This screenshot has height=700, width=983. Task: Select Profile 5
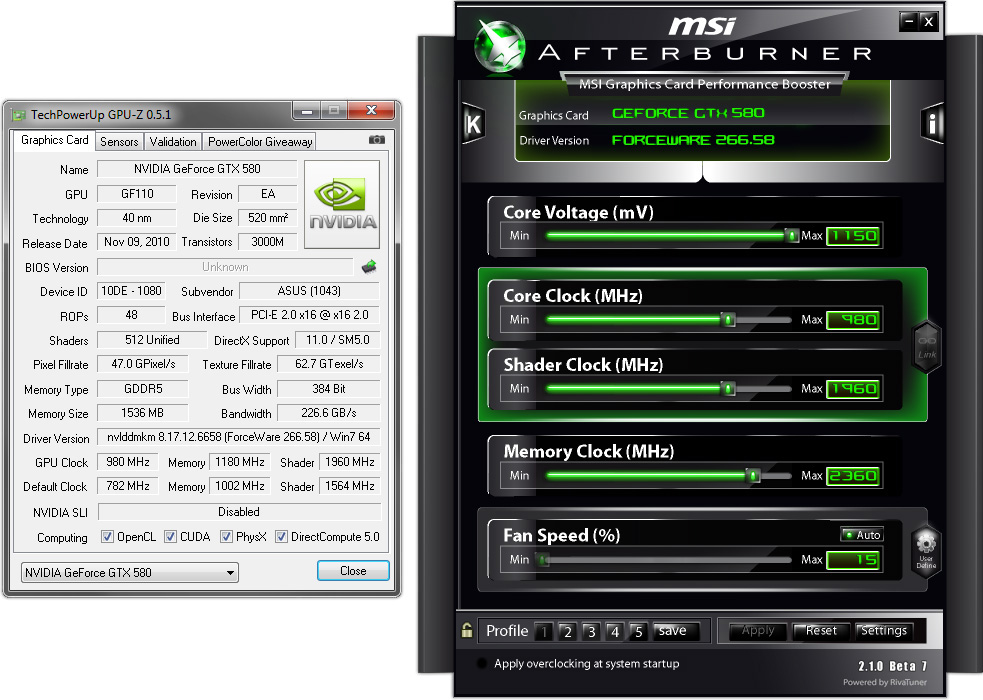tap(638, 631)
